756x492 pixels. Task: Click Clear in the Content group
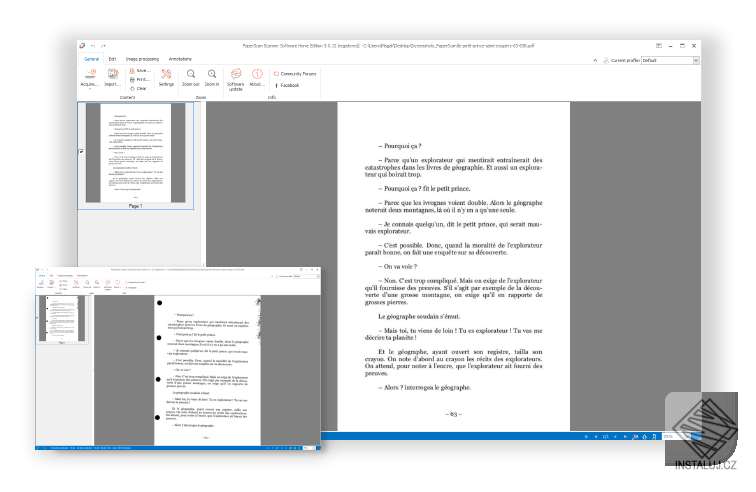(138, 89)
